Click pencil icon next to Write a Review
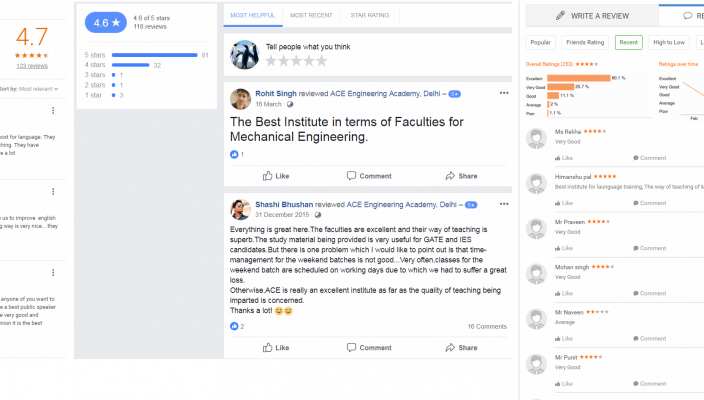 pos(560,16)
